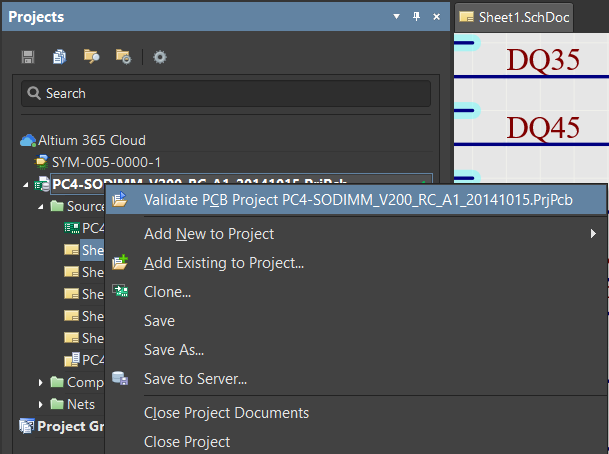Image resolution: width=609 pixels, height=454 pixels.
Task: Click the Validate PCB Project icon
Action: [120, 199]
